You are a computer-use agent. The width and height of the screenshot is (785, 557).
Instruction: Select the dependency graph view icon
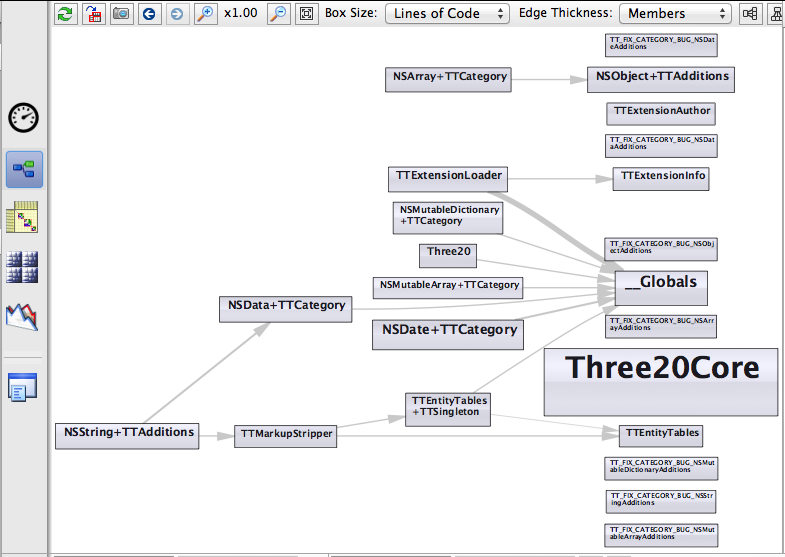[x=24, y=169]
